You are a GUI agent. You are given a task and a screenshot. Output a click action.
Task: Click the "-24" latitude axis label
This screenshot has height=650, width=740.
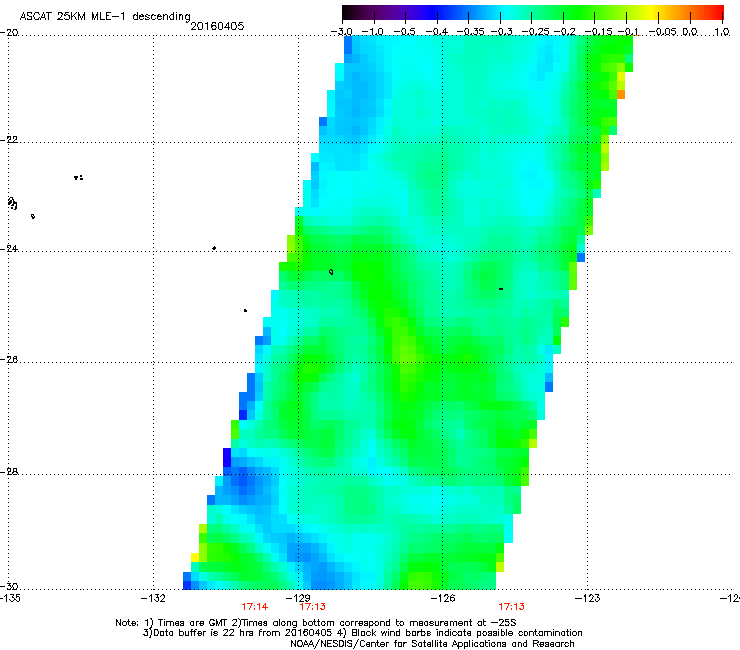[9, 248]
